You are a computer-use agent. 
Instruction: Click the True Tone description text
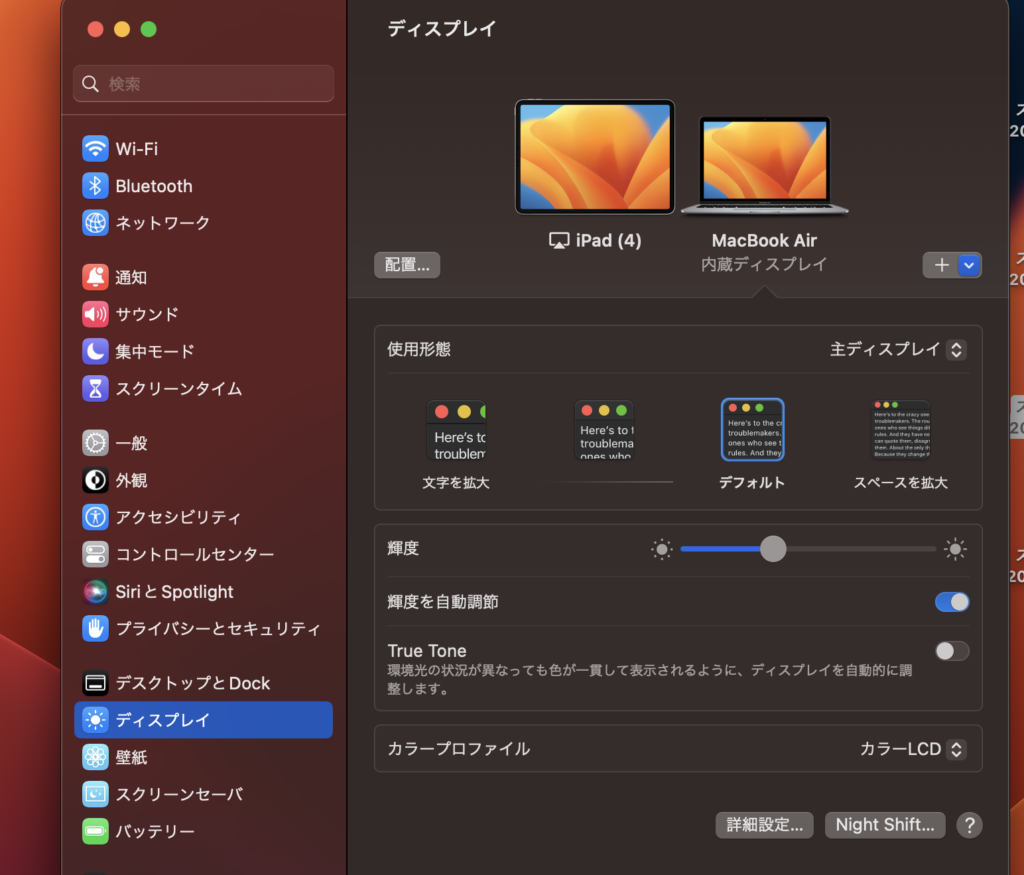[x=650, y=679]
